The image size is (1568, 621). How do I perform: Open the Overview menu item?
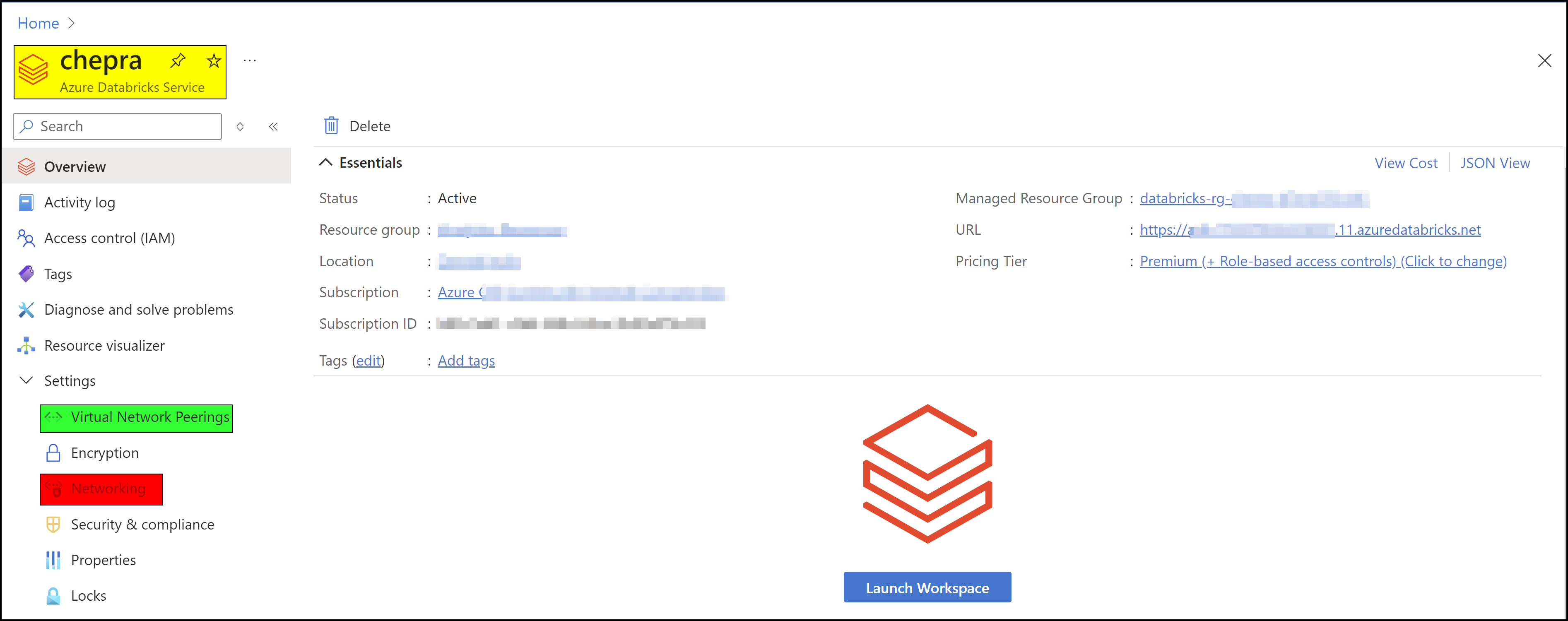147,166
